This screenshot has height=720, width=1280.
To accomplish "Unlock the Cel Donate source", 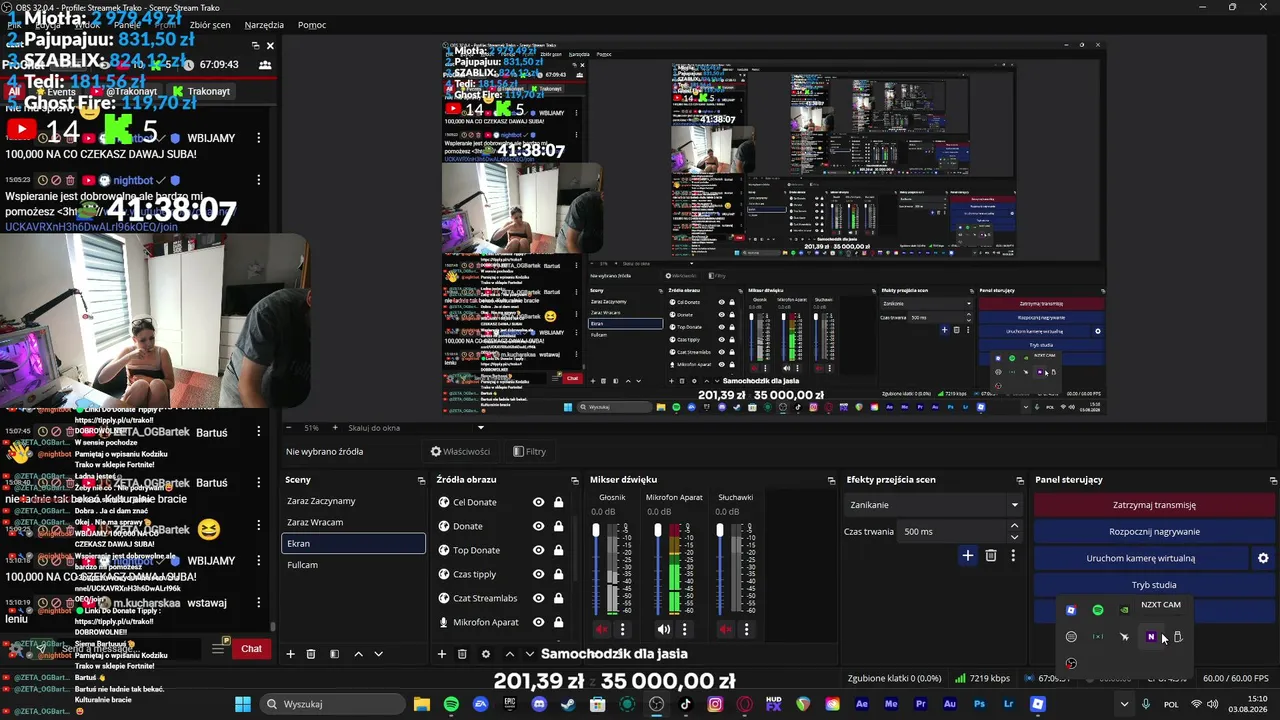I will click(558, 502).
